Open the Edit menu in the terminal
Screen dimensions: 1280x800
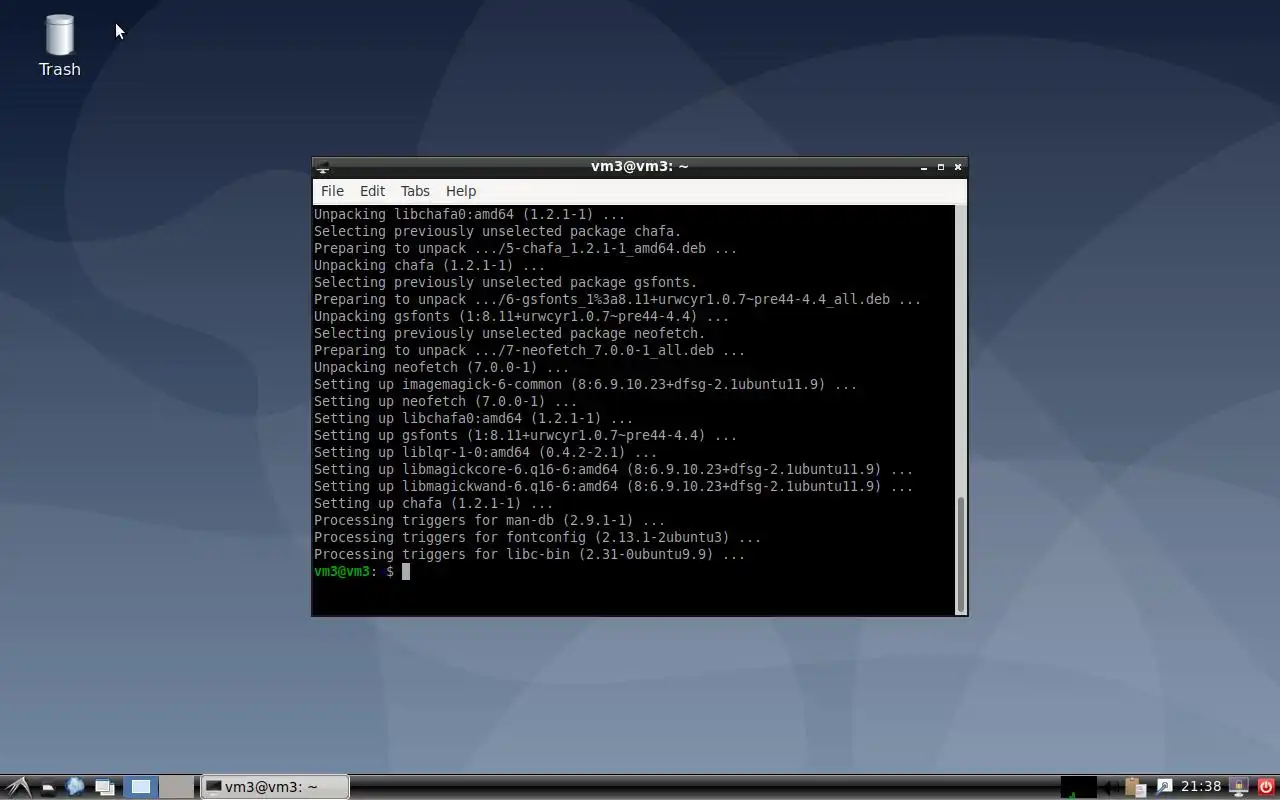[372, 191]
